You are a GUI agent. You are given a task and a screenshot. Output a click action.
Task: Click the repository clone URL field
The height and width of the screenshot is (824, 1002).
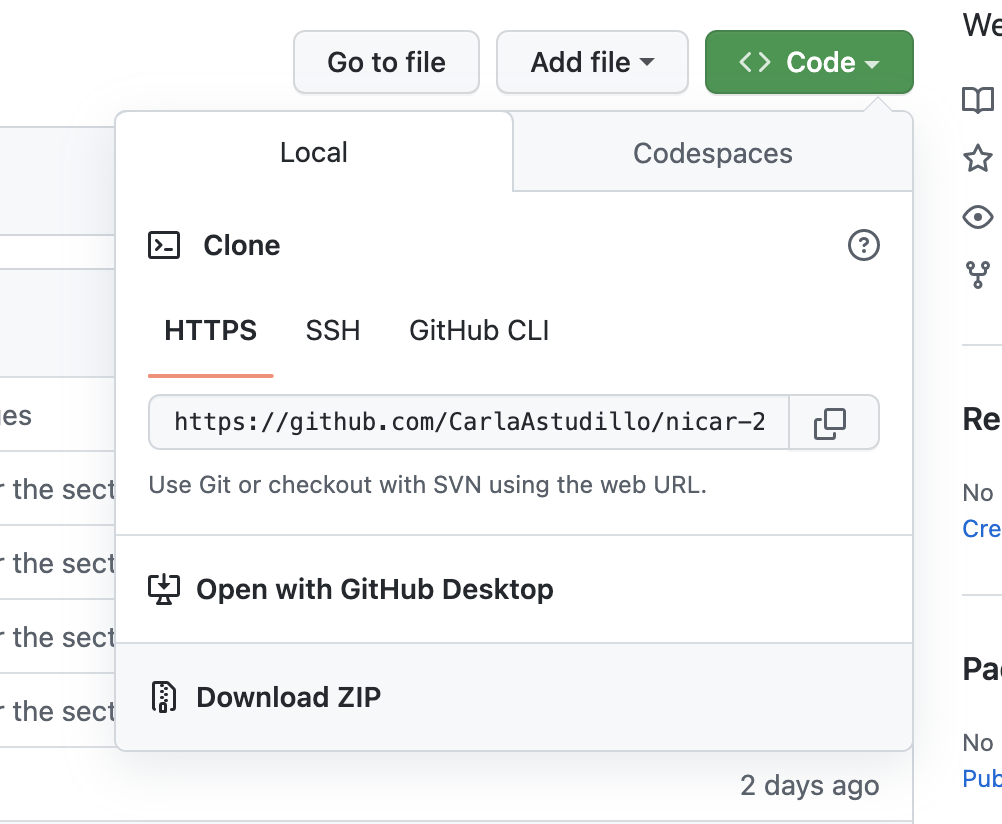pos(469,422)
